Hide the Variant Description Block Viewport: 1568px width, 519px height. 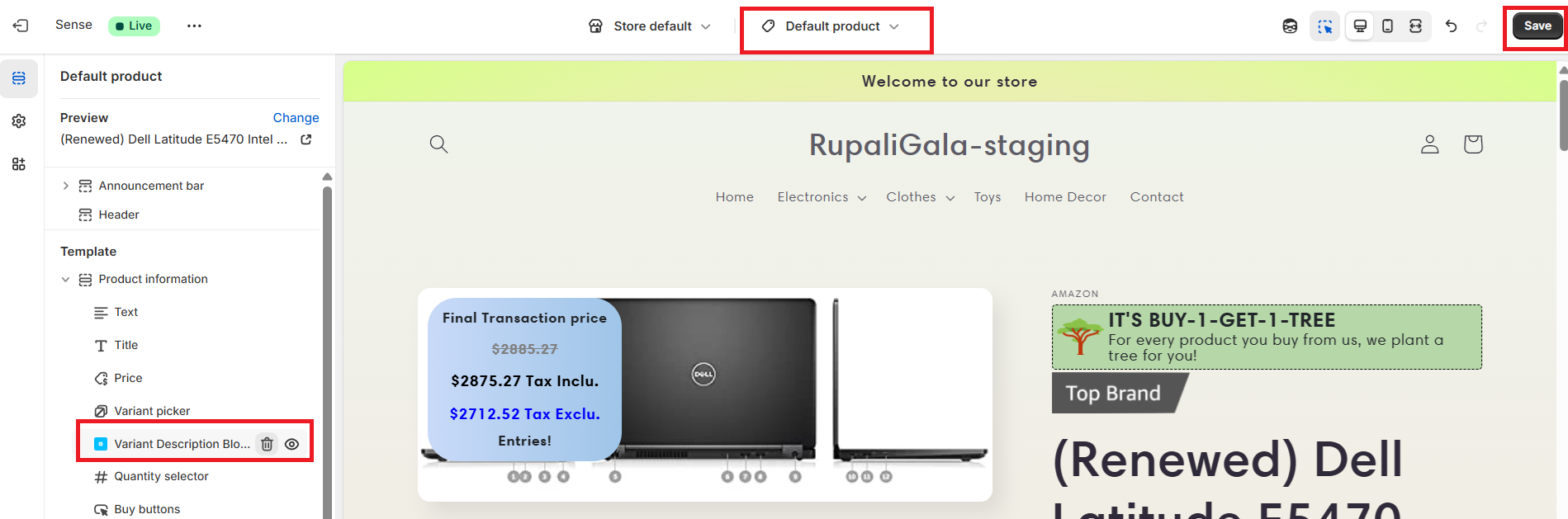click(x=291, y=444)
